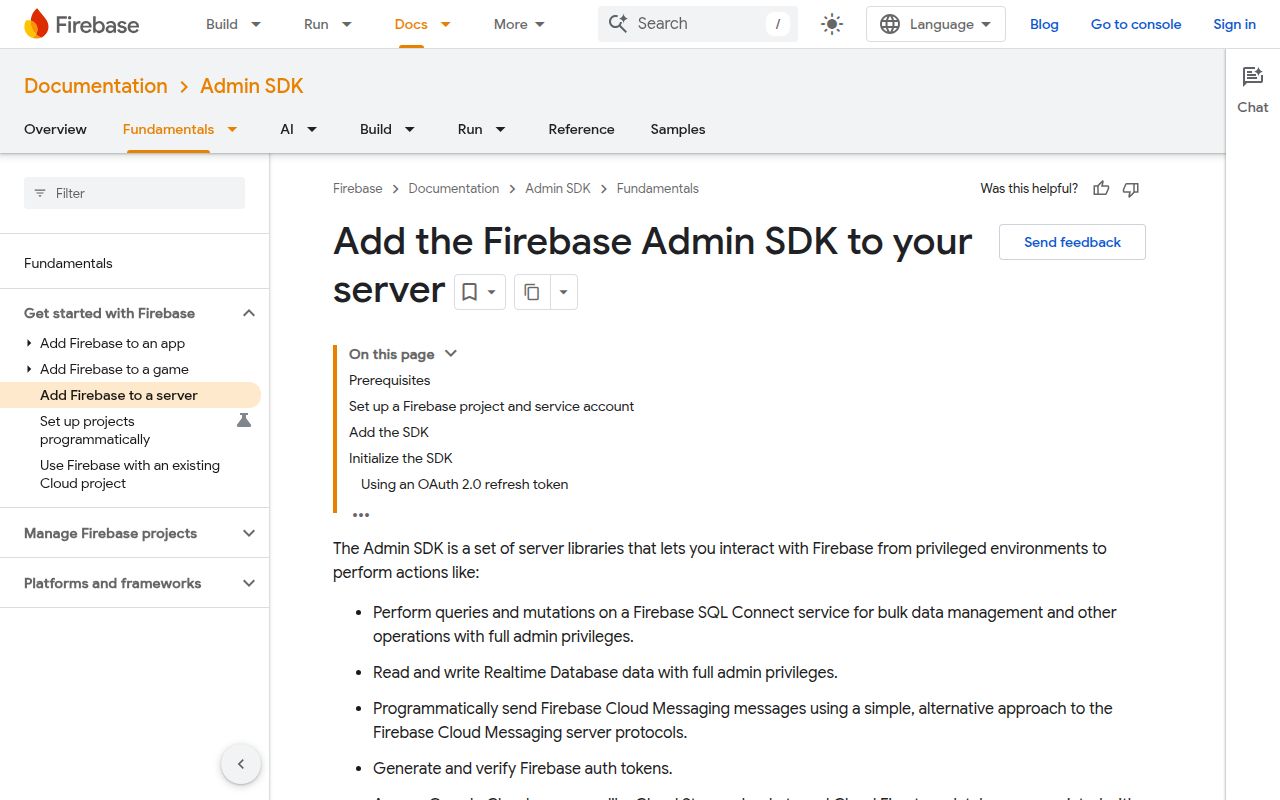
Task: Jump to Initialize the SDK section
Action: (400, 458)
